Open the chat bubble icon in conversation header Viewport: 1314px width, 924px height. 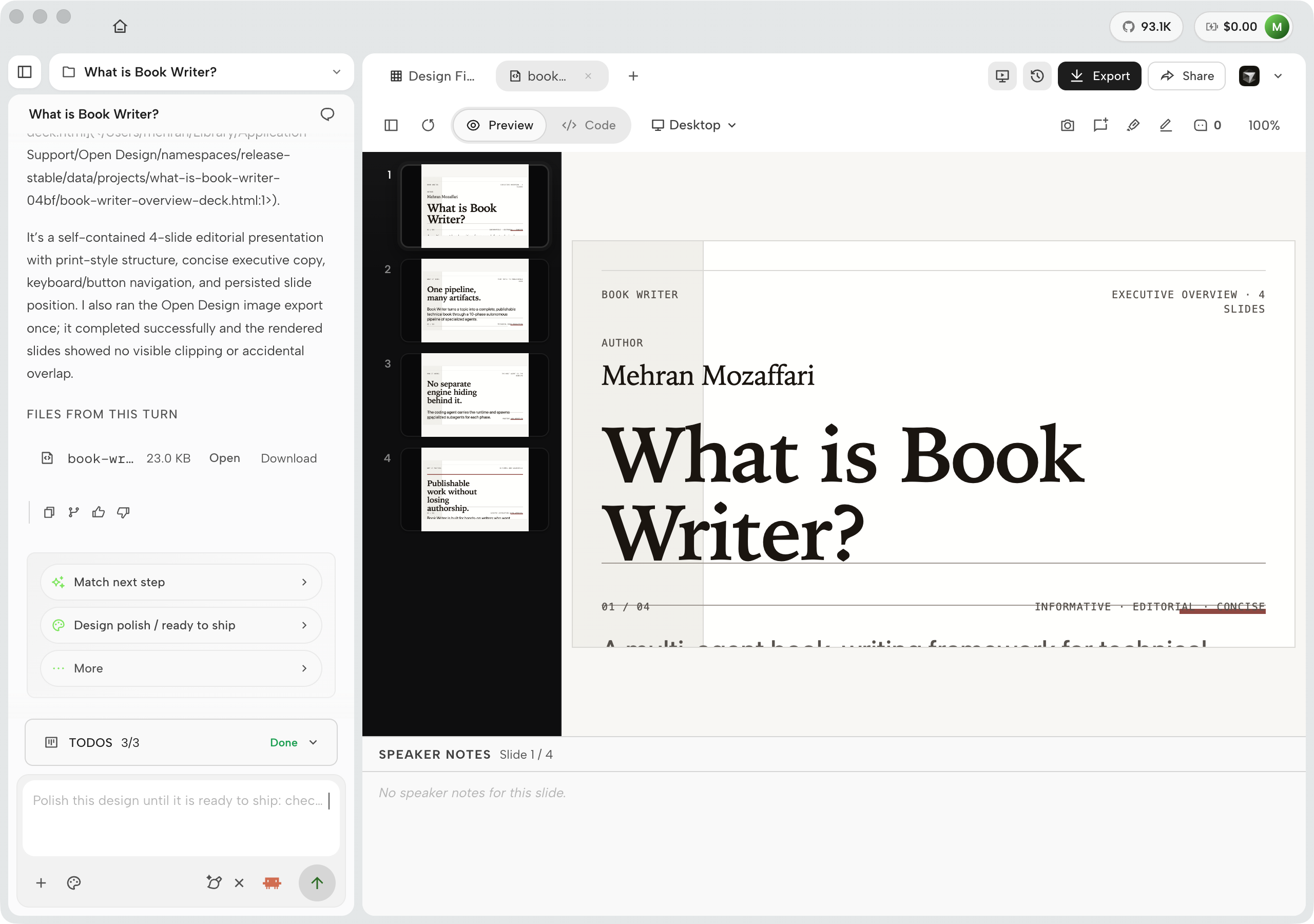pos(327,114)
